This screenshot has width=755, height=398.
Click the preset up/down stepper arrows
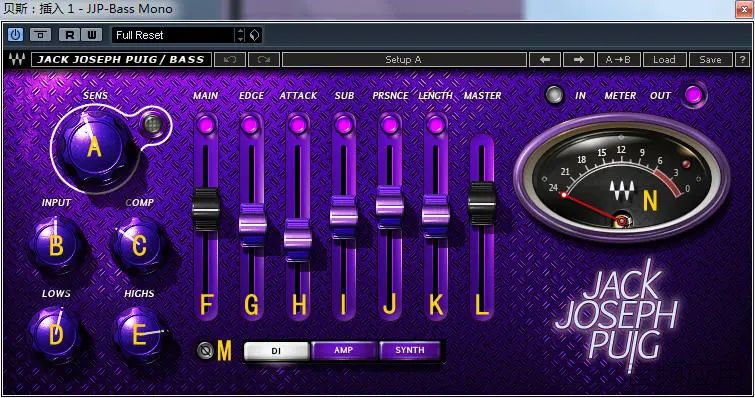(x=240, y=35)
